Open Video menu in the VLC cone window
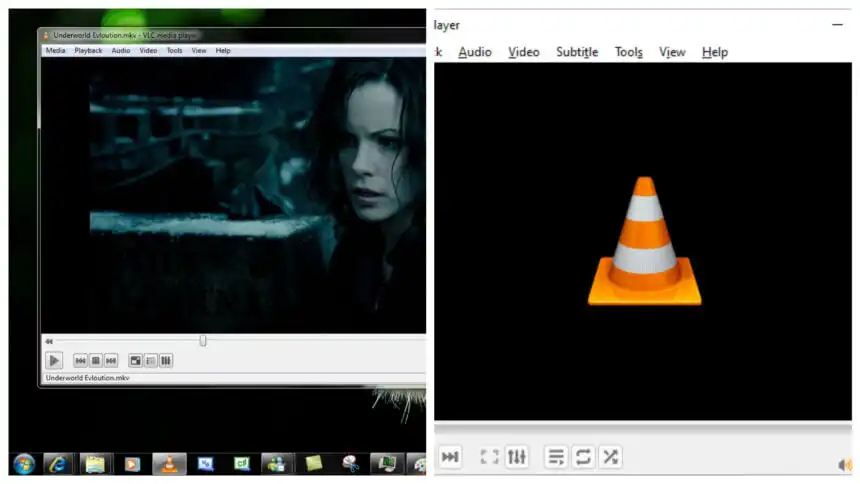 click(x=524, y=52)
